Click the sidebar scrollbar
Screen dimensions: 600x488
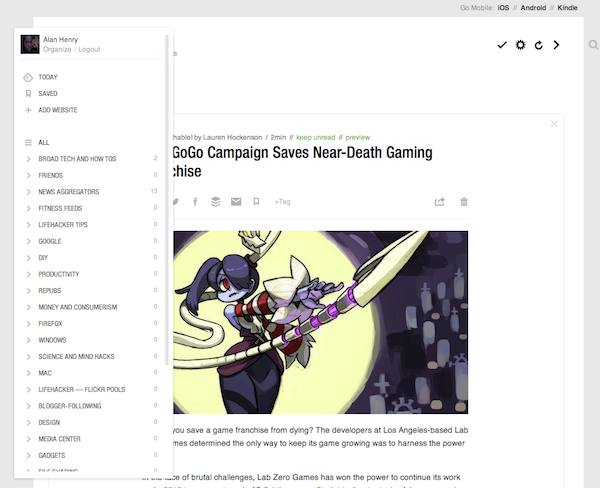[x=167, y=199]
